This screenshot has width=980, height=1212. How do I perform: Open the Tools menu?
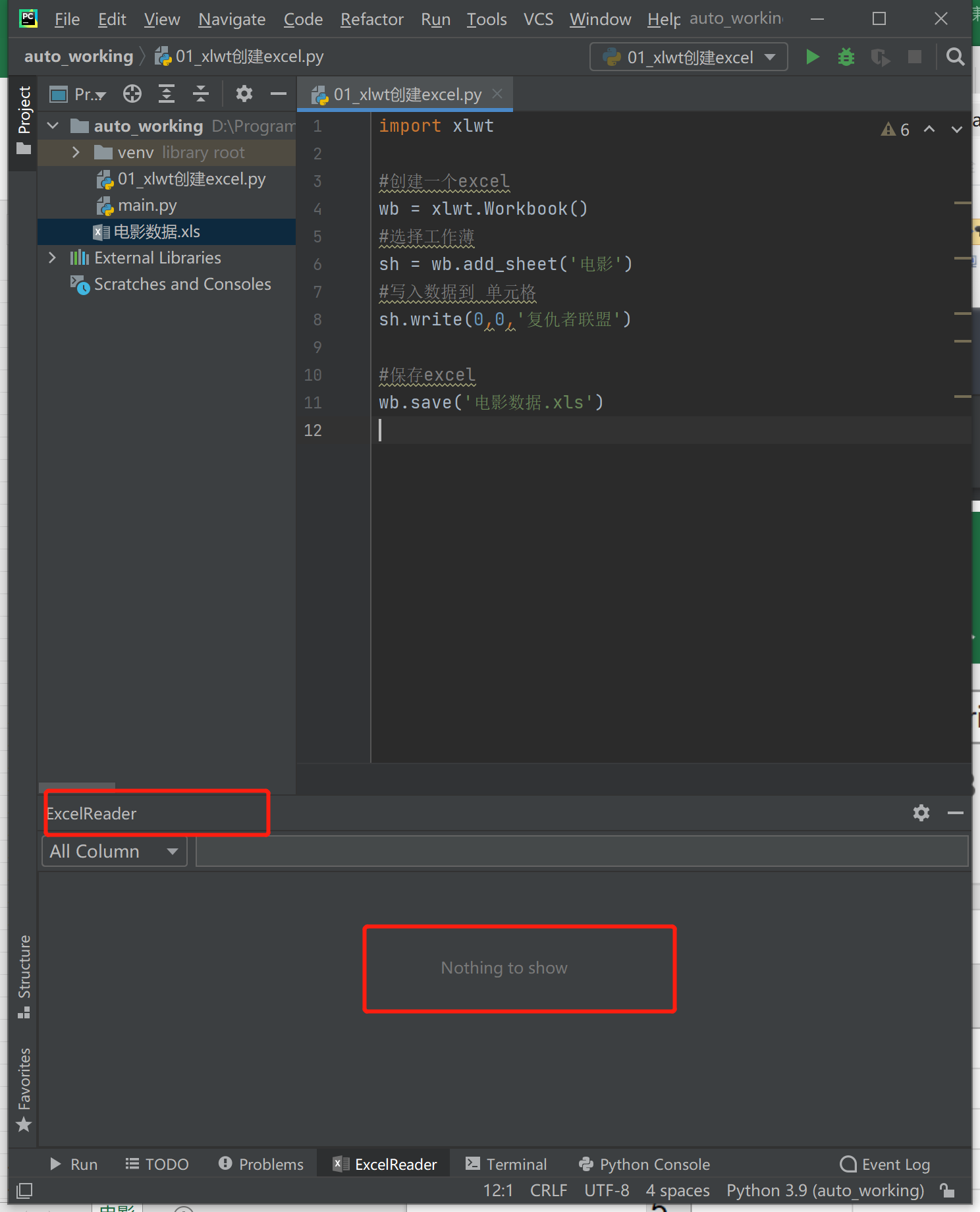(487, 19)
